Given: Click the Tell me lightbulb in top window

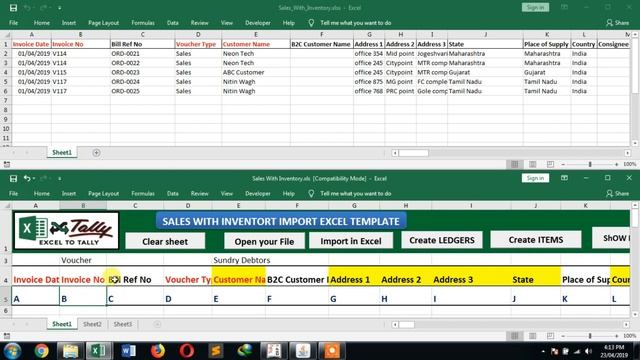Looking at the screenshot, I should click(311, 23).
